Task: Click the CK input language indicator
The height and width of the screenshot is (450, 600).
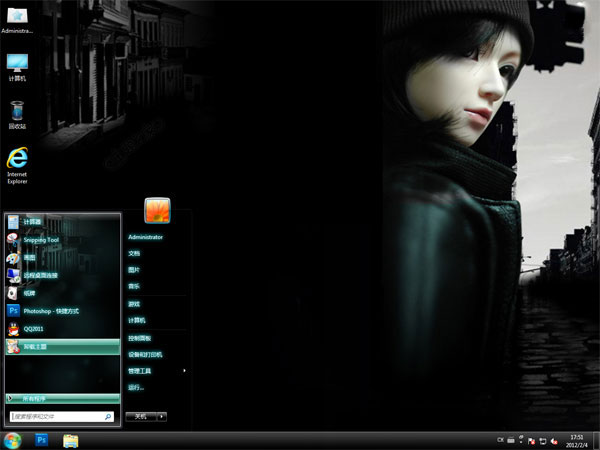Action: [x=500, y=440]
